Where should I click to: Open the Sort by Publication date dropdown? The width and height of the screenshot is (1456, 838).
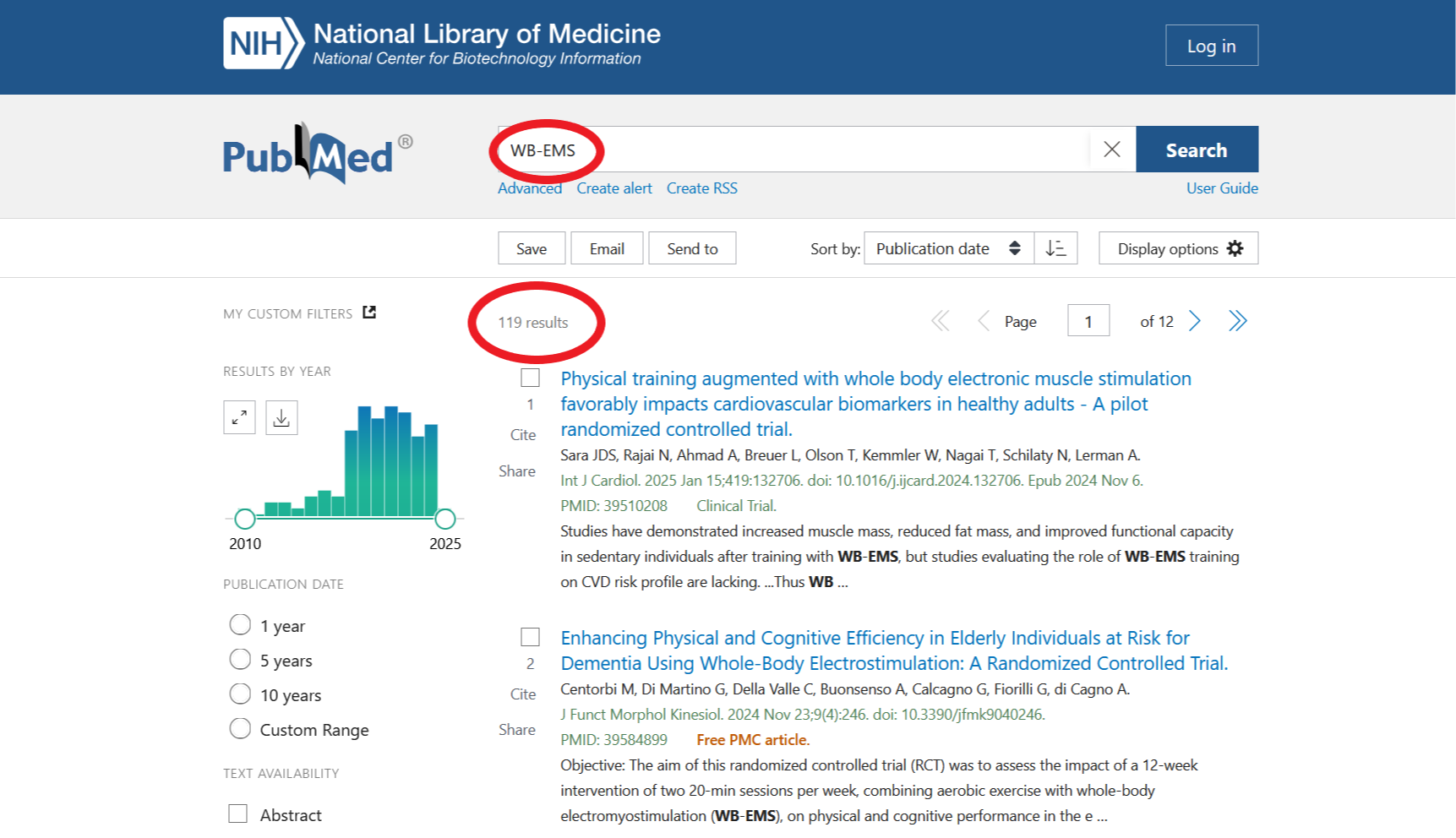[x=949, y=248]
